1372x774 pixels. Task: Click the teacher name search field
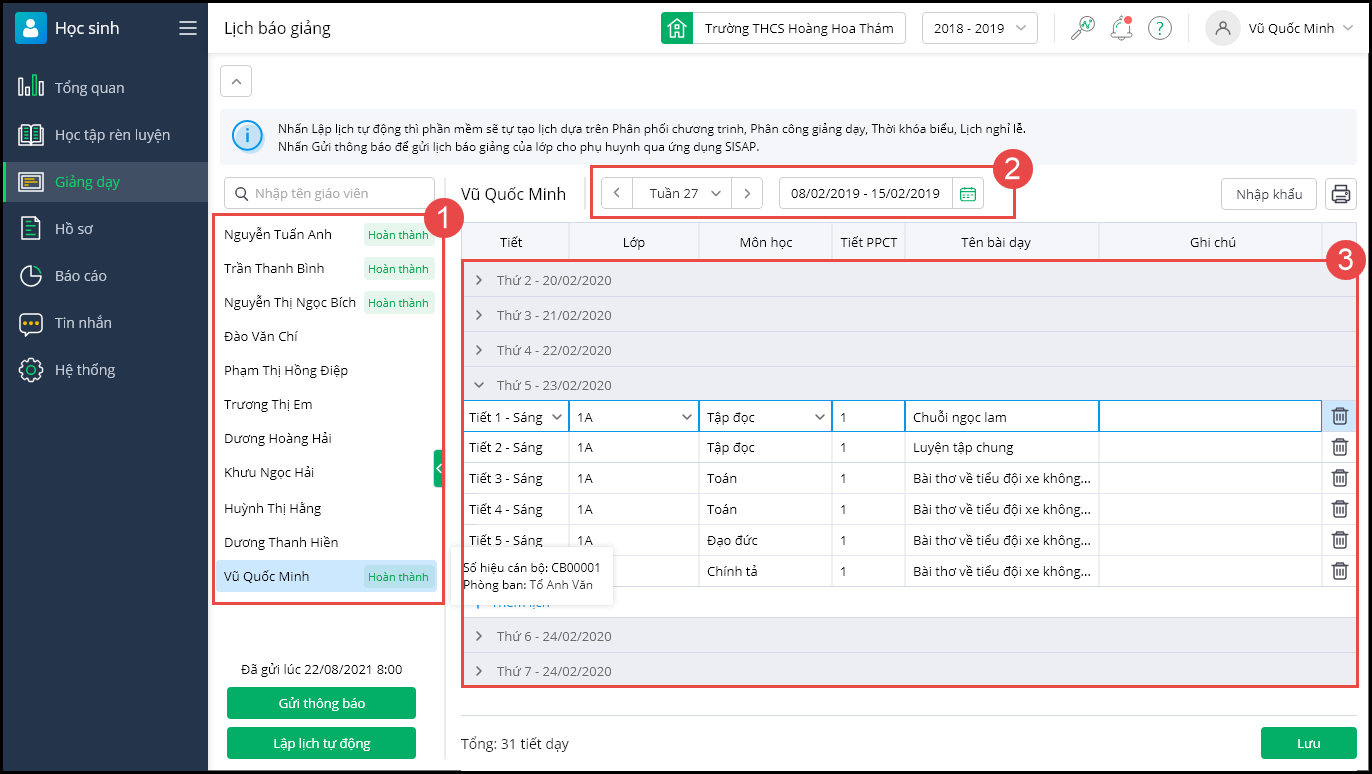[330, 193]
